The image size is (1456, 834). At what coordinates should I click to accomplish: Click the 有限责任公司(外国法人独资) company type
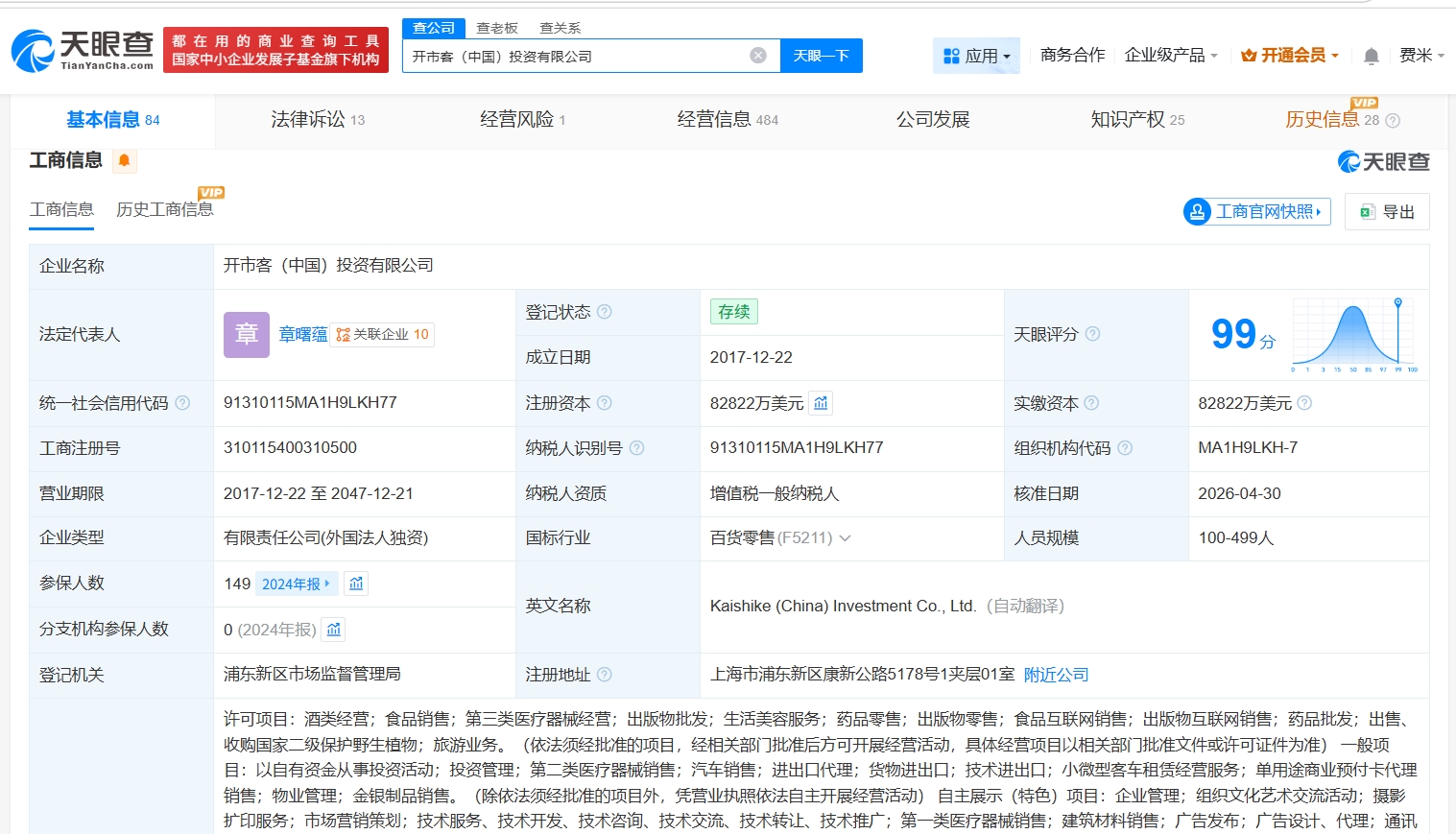pyautogui.click(x=325, y=538)
